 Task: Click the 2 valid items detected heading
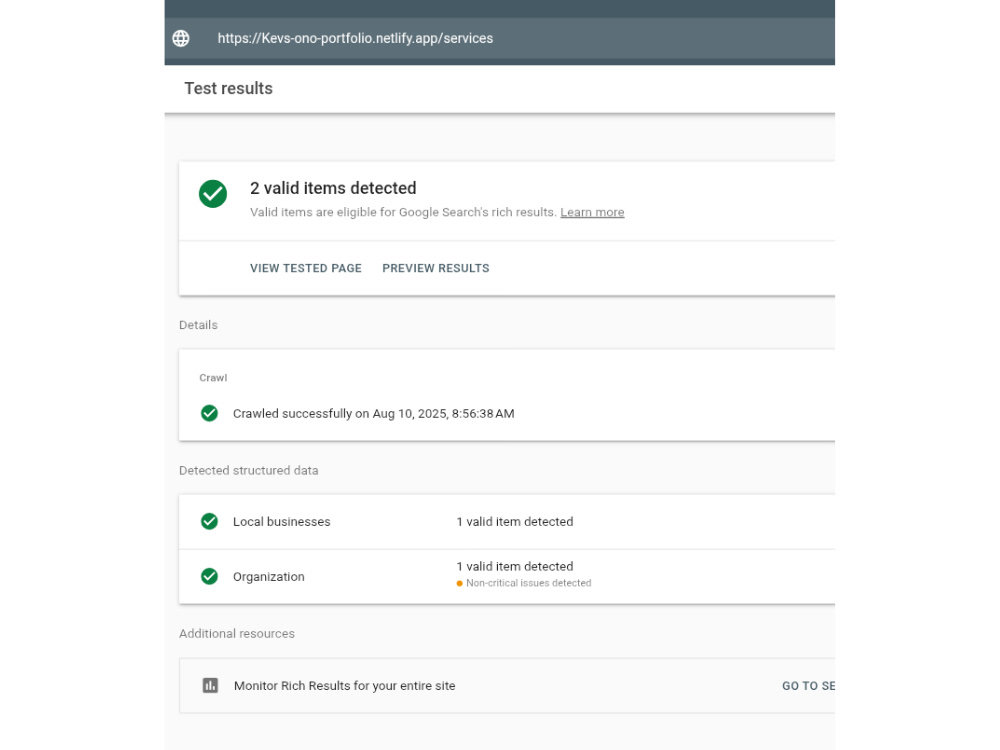click(333, 188)
